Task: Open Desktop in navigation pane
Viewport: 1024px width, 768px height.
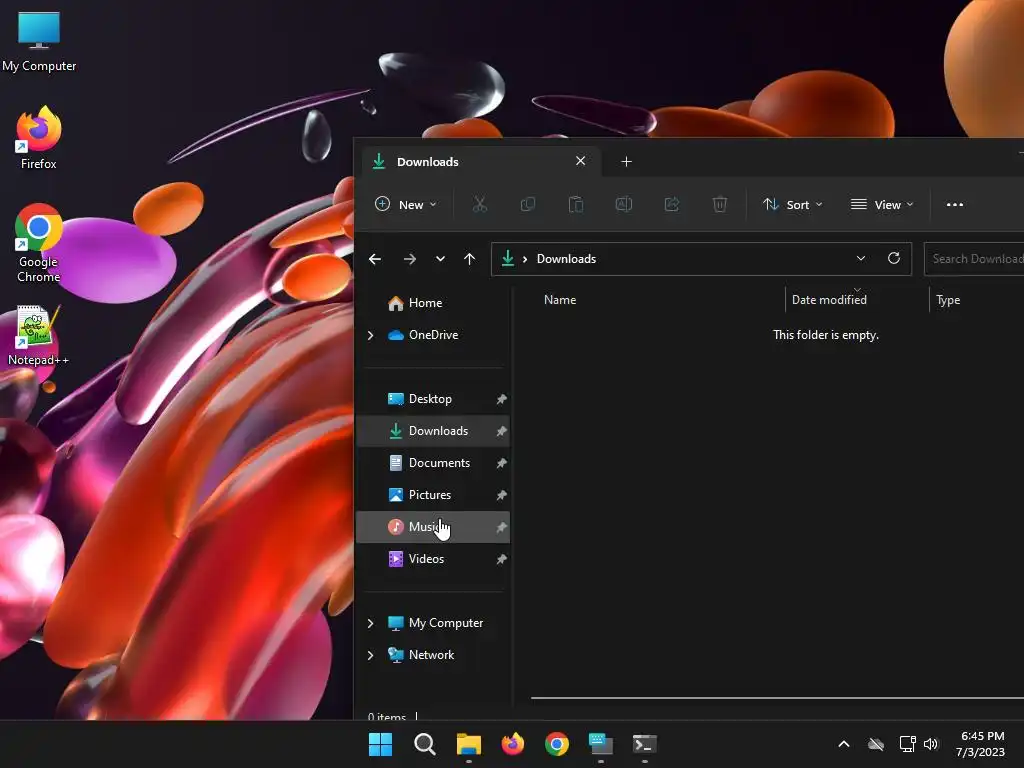Action: [x=434, y=399]
